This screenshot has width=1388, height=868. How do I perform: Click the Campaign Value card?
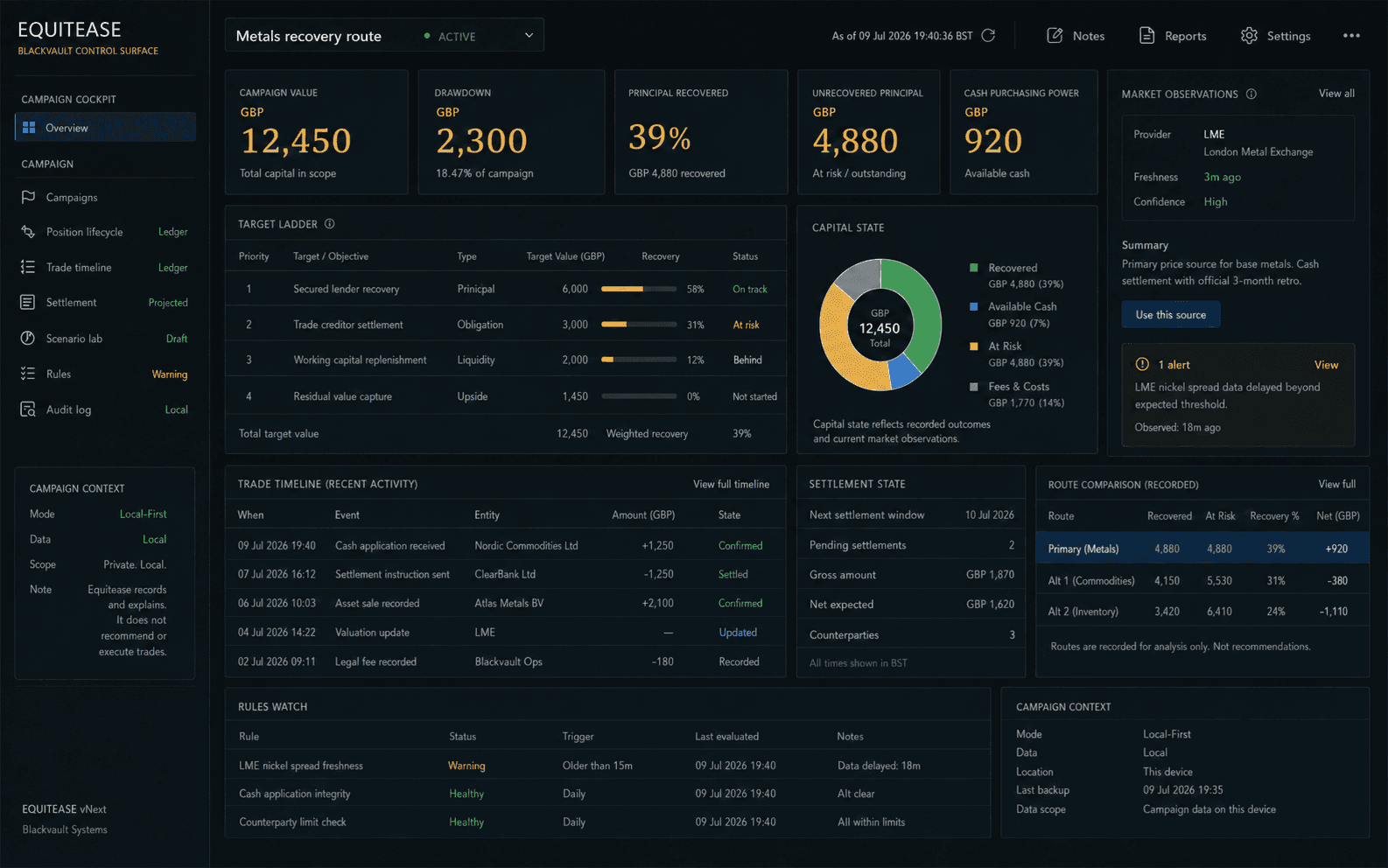(x=317, y=132)
